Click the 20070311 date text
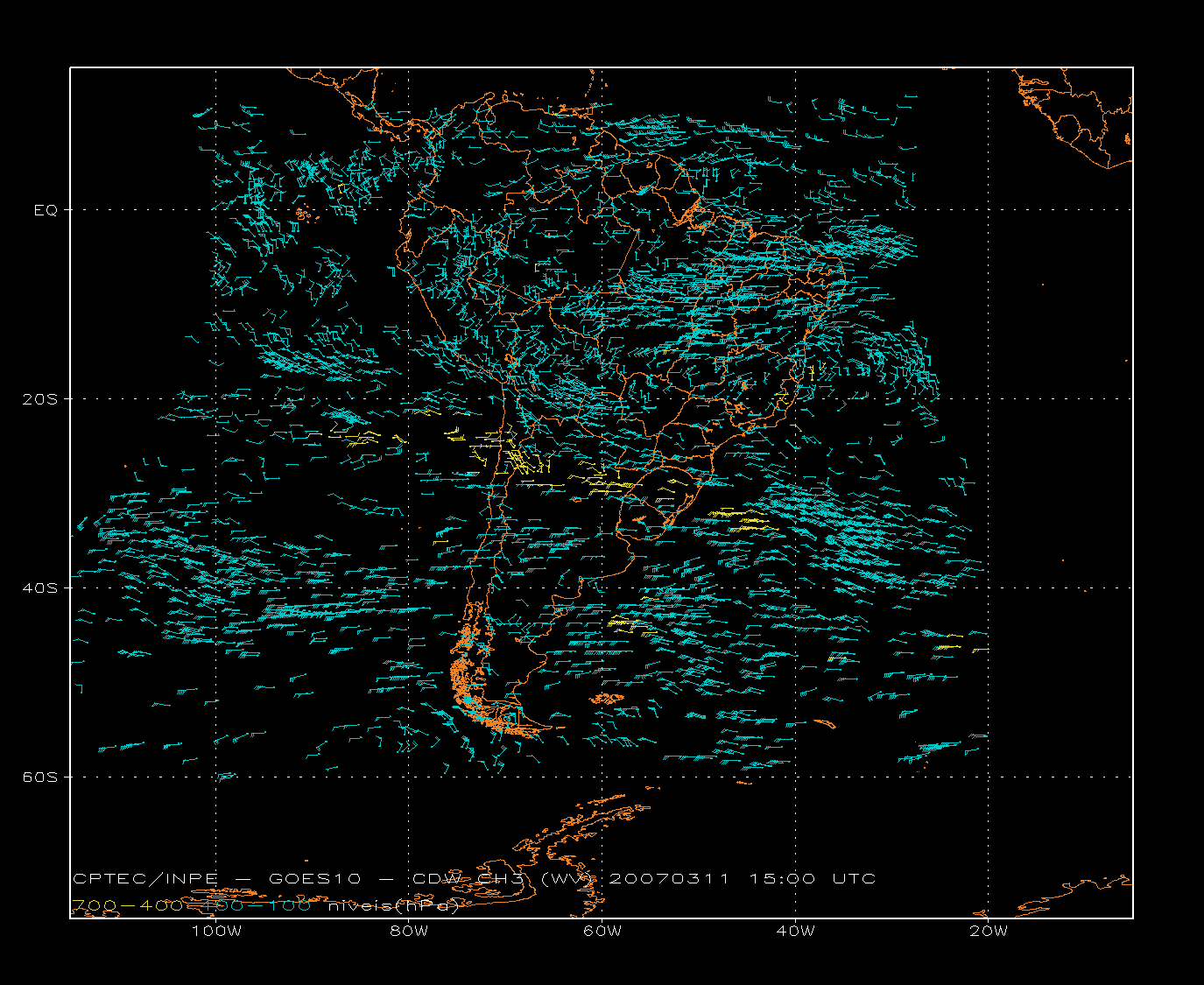Viewport: 1204px width, 985px height. (668, 878)
